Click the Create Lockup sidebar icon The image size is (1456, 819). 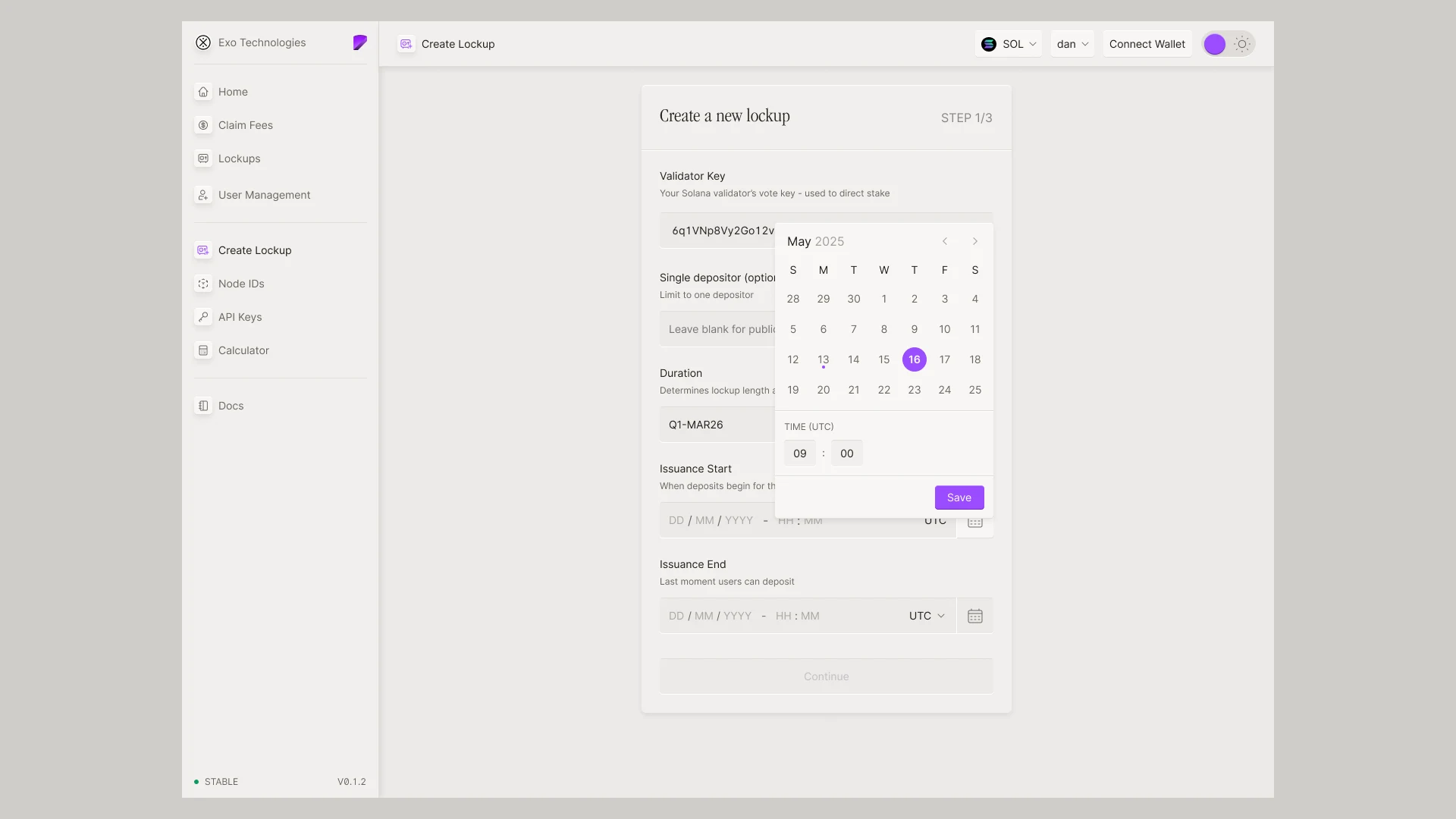point(203,250)
